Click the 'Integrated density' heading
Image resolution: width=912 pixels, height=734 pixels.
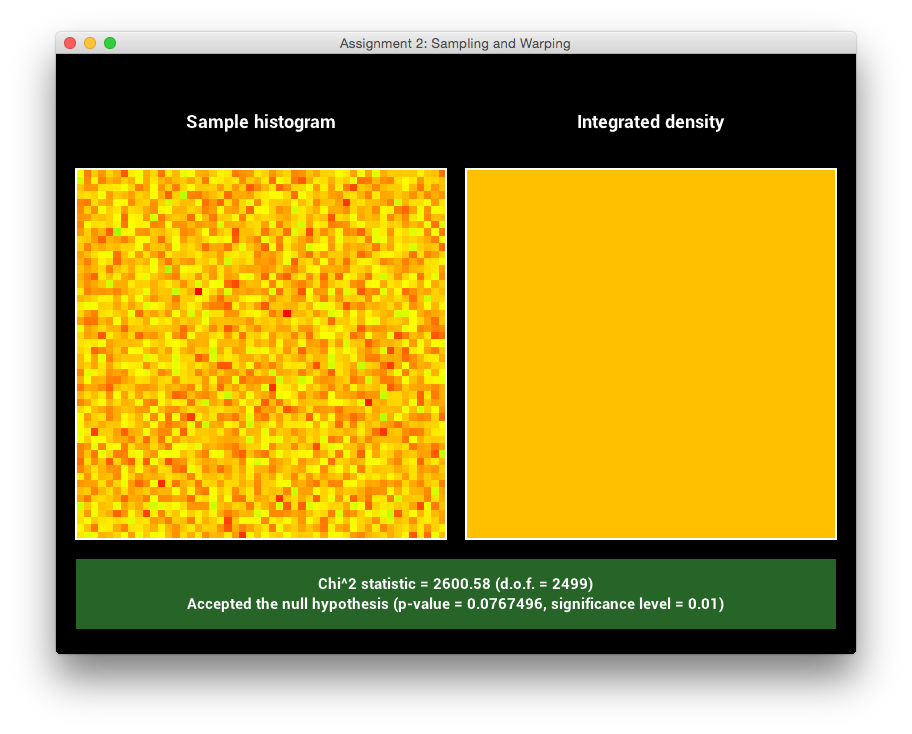pos(650,122)
